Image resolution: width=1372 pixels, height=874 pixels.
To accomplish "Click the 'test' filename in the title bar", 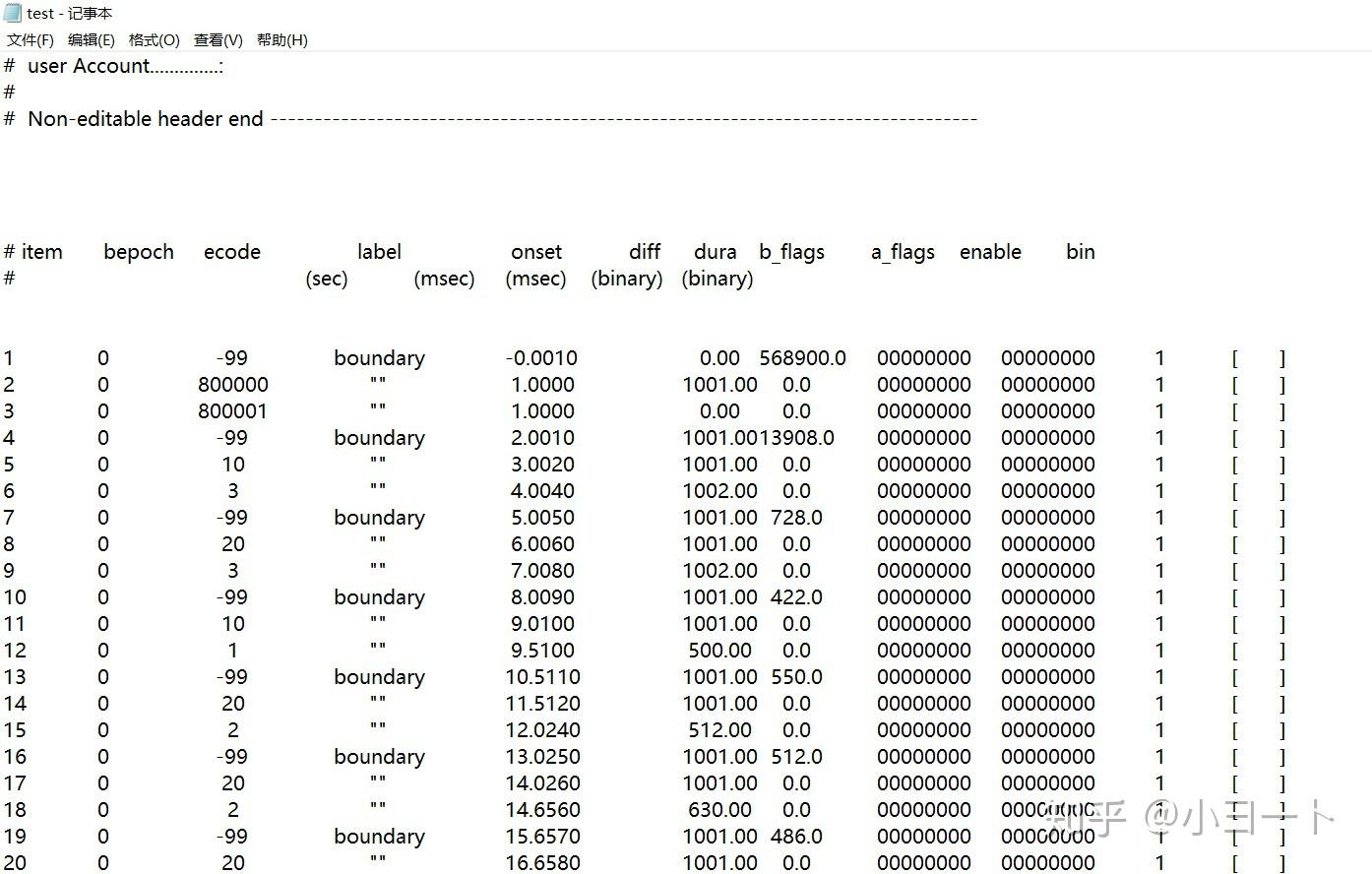I will pyautogui.click(x=40, y=13).
